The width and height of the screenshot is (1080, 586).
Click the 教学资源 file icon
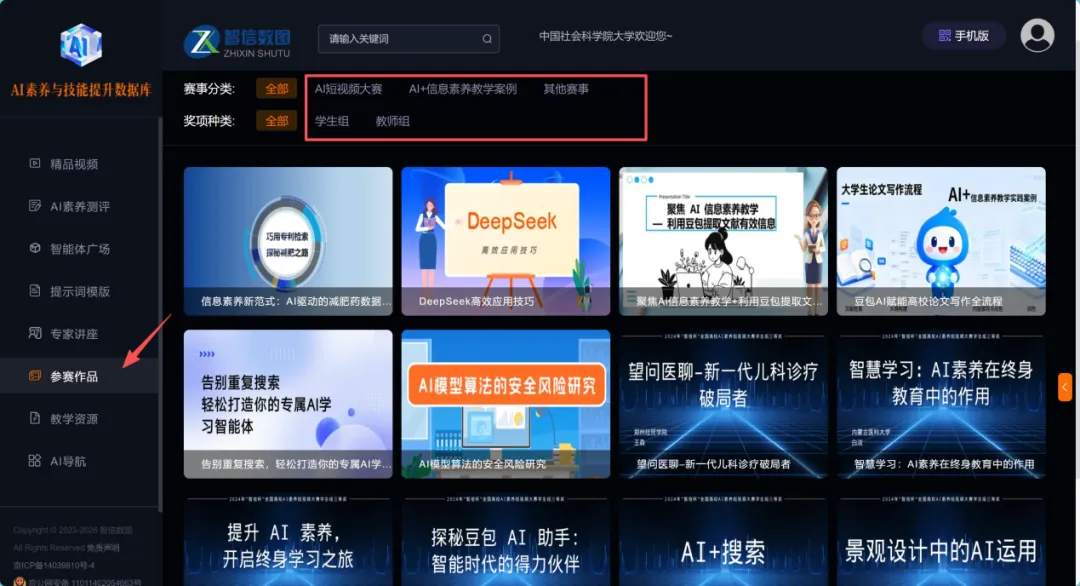click(34, 418)
